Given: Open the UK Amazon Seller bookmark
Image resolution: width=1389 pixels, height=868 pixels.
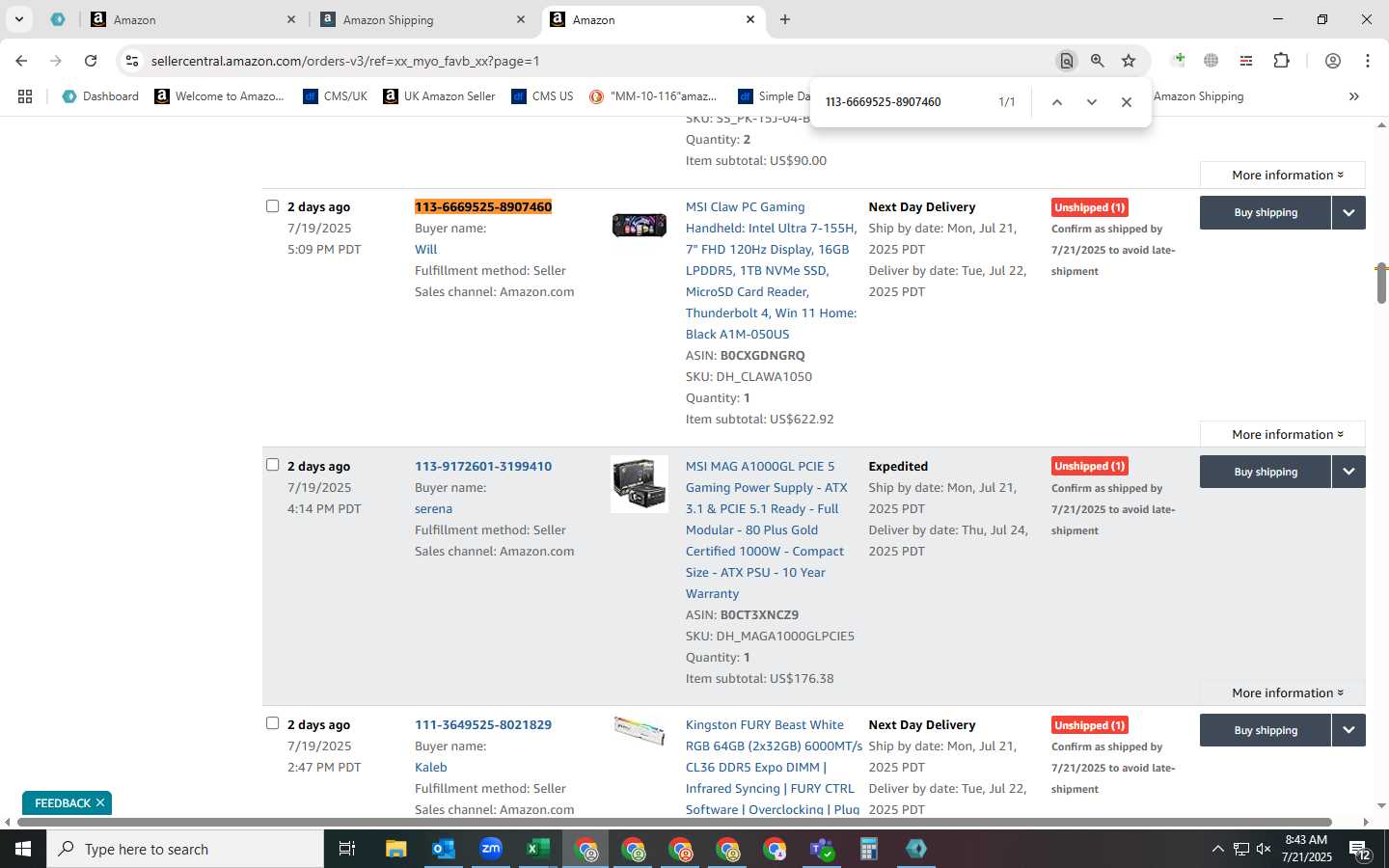Looking at the screenshot, I should (x=439, y=96).
